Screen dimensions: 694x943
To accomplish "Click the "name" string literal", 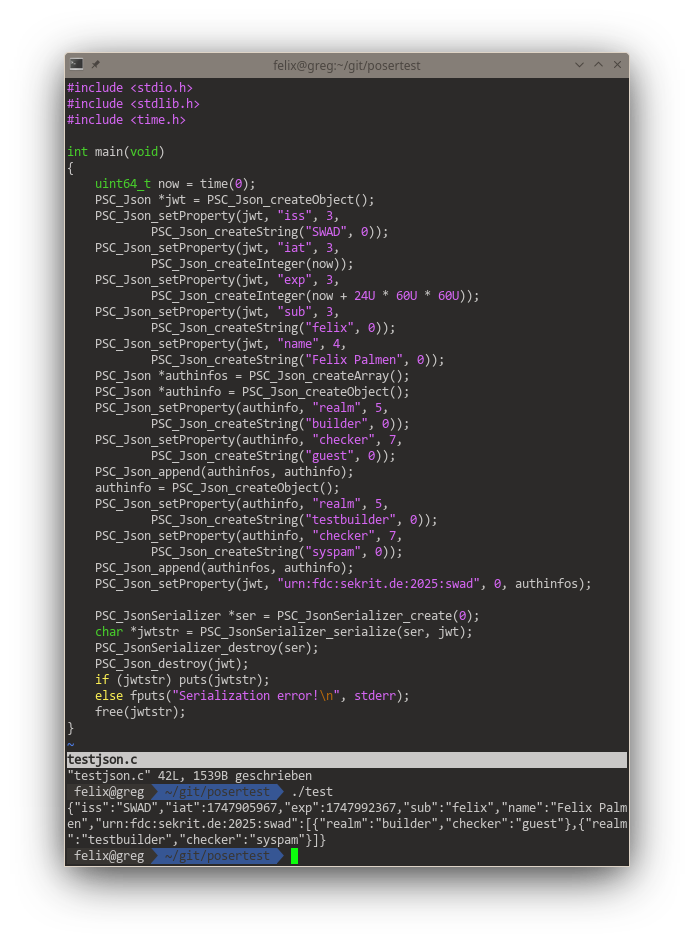I will 298,344.
